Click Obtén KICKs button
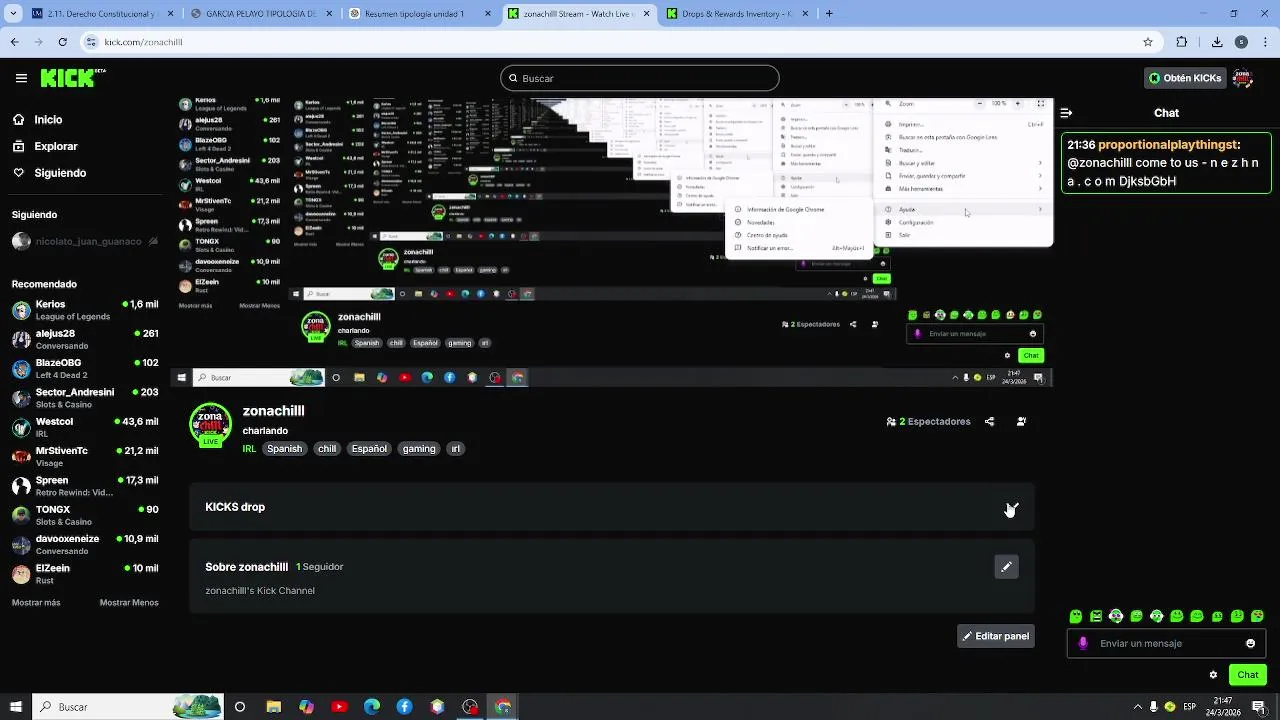 pyautogui.click(x=1185, y=78)
